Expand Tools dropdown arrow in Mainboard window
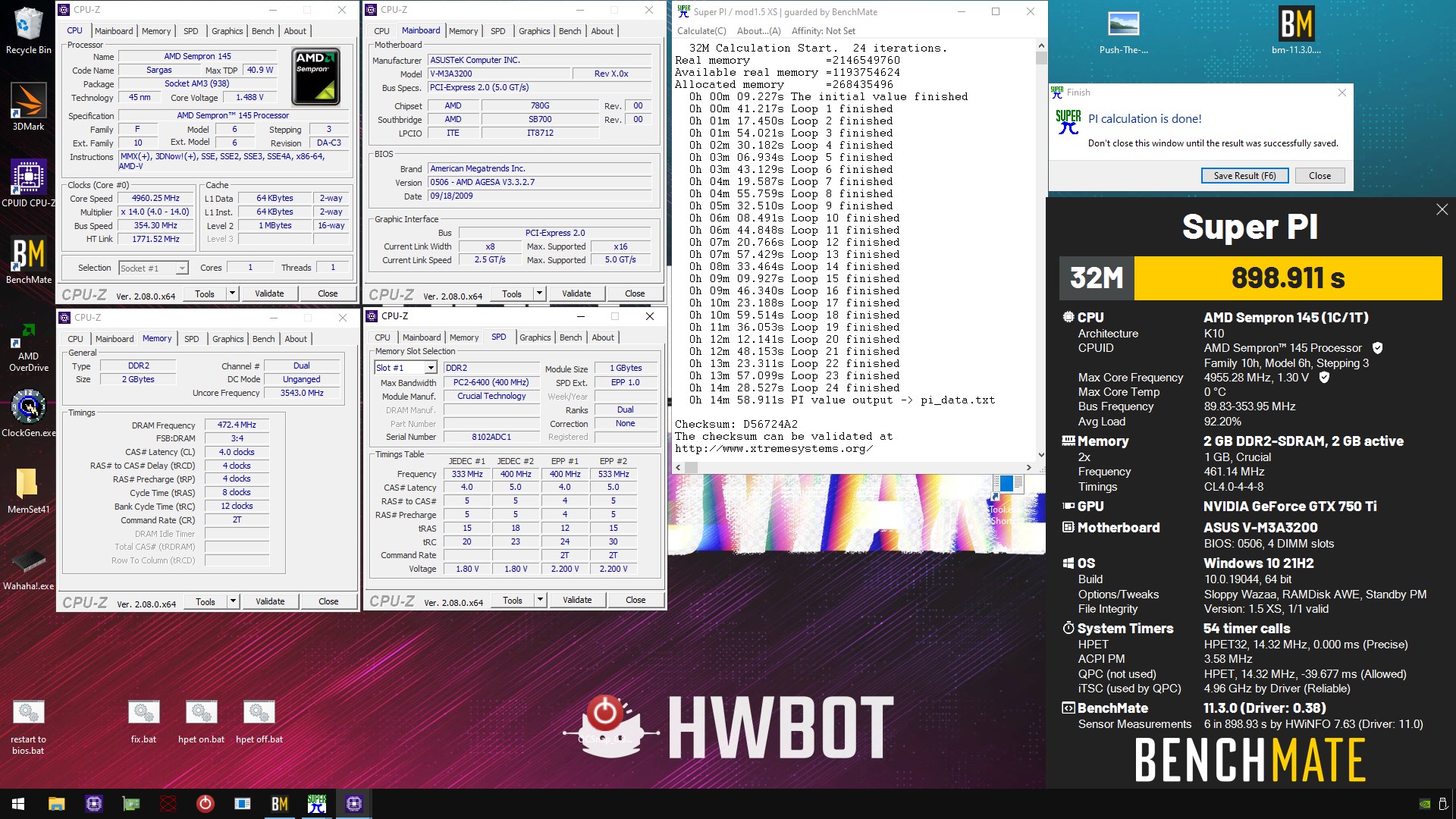Image resolution: width=1456 pixels, height=819 pixels. (539, 293)
